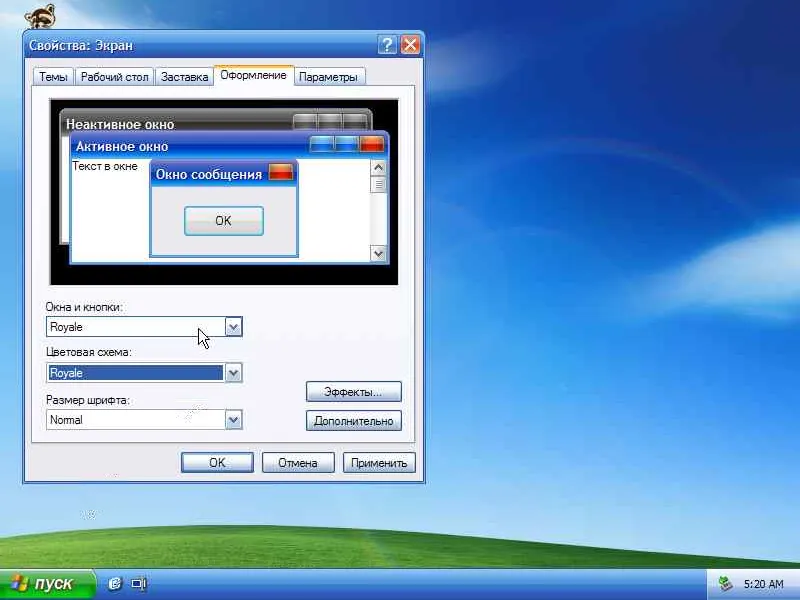The height and width of the screenshot is (600, 800).
Task: Click the 5:20 AM taskbar clock
Action: click(764, 584)
